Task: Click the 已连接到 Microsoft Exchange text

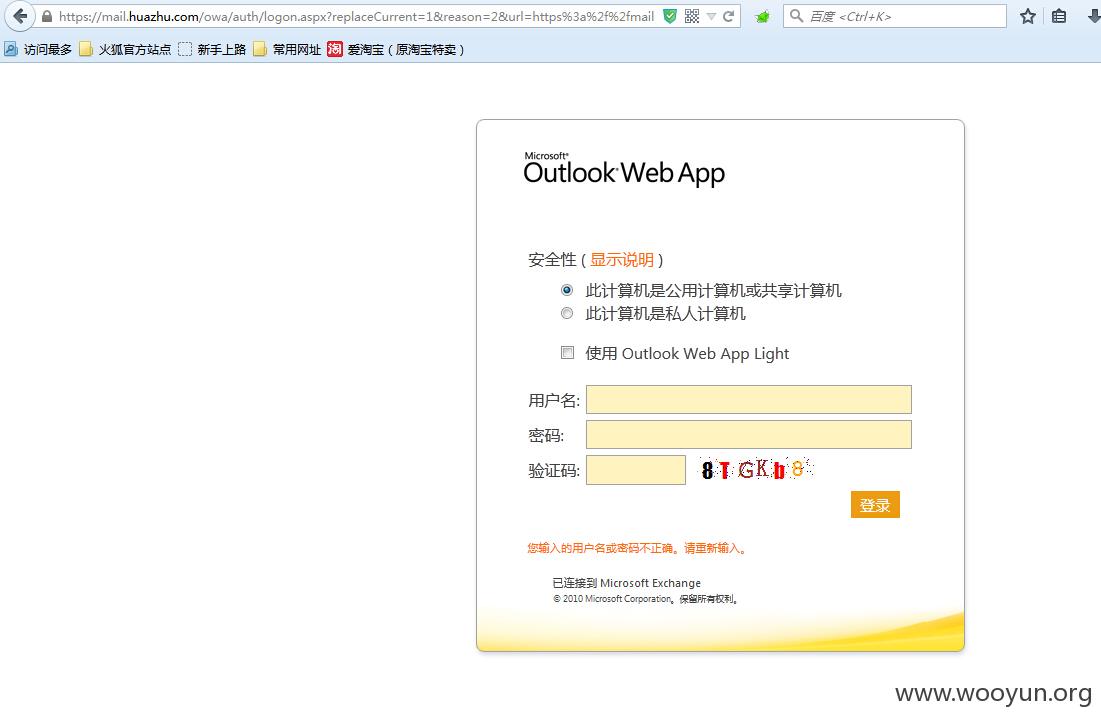Action: (x=626, y=583)
